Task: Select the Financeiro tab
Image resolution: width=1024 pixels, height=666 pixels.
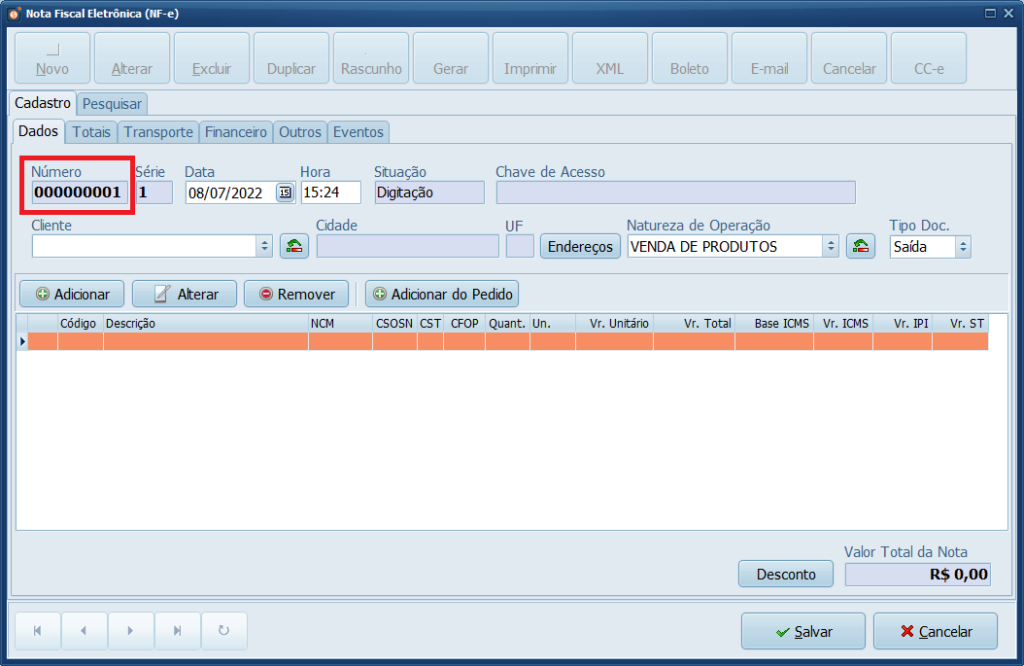Action: tap(236, 132)
